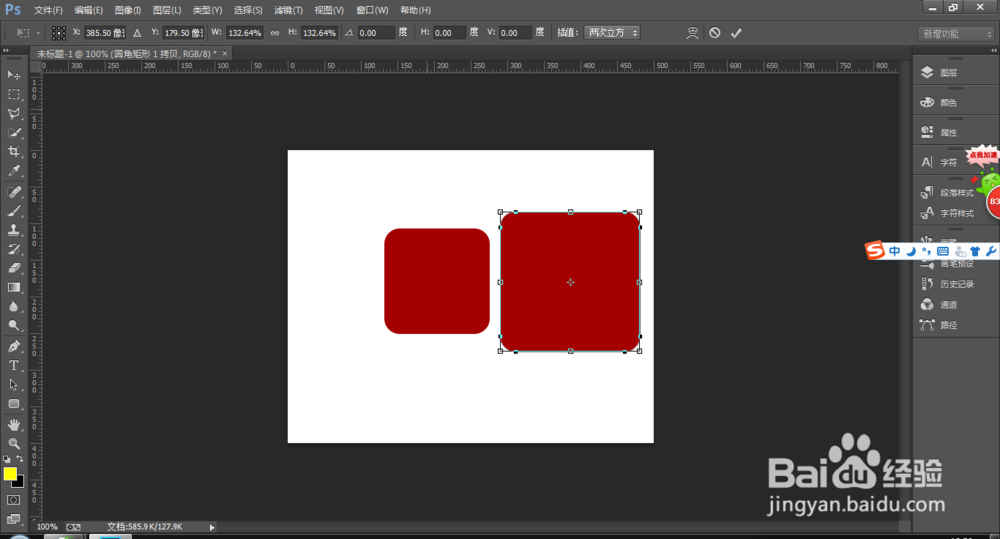This screenshot has height=539, width=1000.
Task: Open the 窗口(W) menu
Action: (372, 10)
